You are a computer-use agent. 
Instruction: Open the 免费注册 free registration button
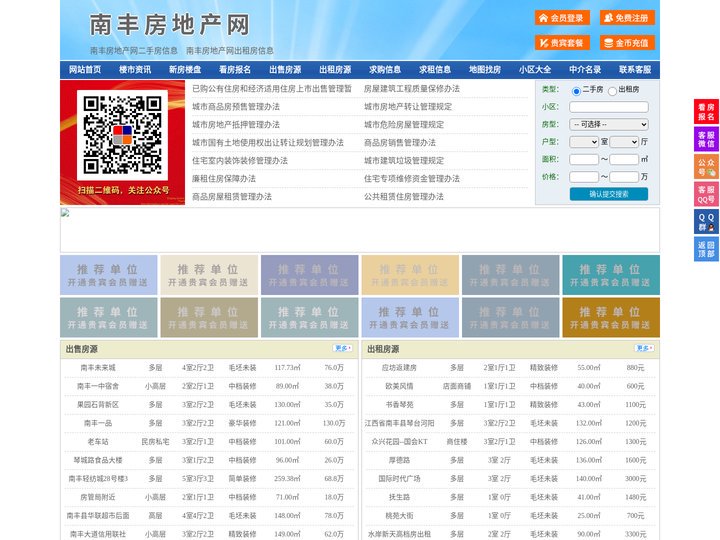[627, 18]
